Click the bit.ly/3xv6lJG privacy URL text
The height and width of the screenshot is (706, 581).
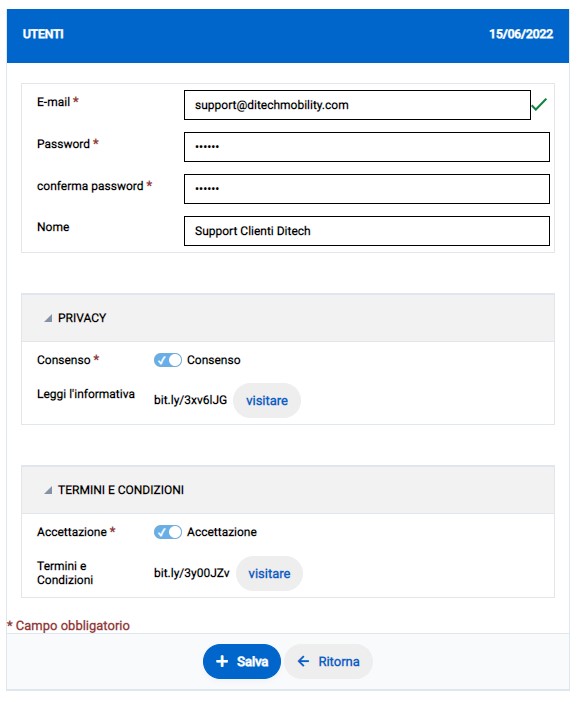(x=191, y=400)
